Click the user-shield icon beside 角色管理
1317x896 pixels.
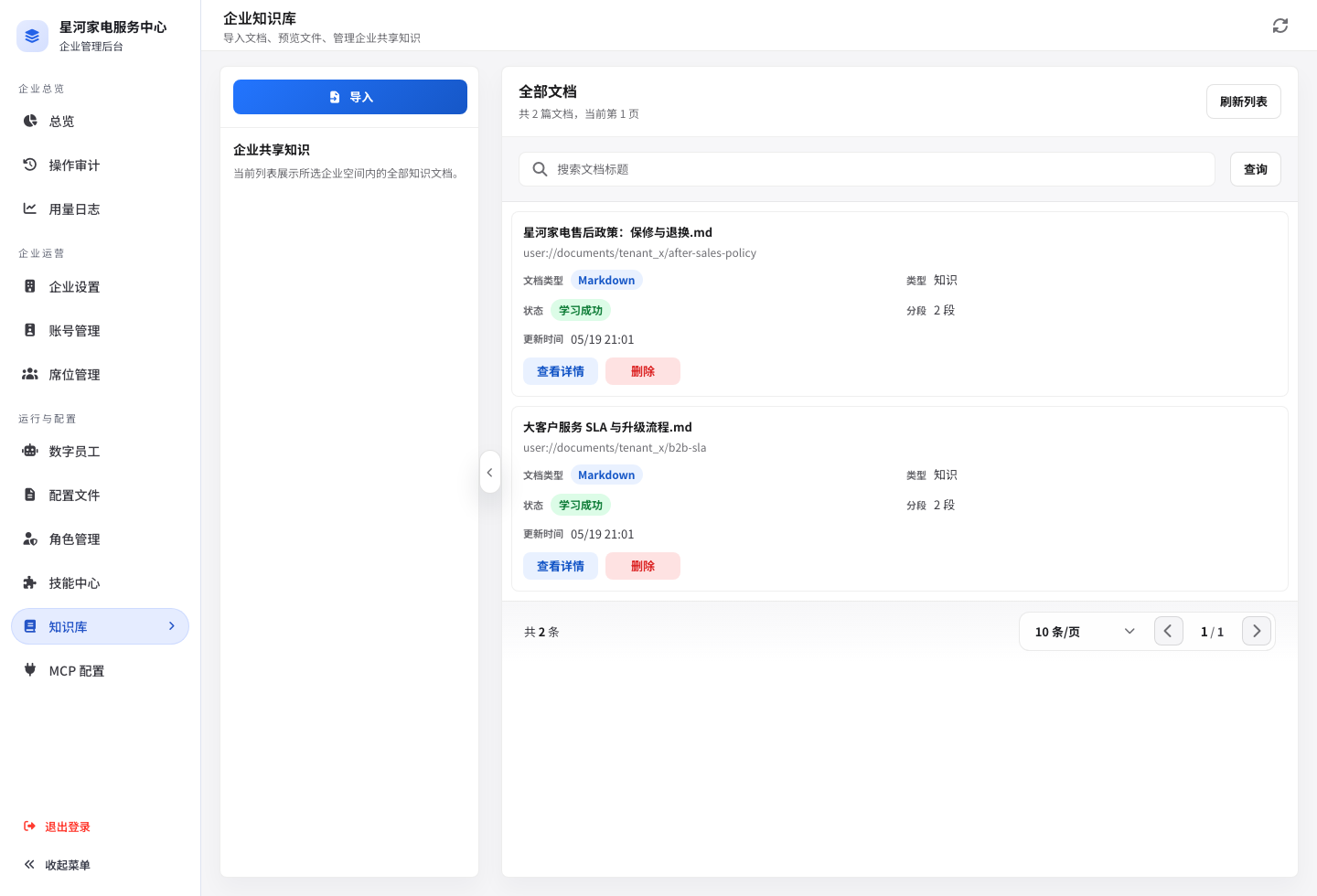pyautogui.click(x=30, y=539)
